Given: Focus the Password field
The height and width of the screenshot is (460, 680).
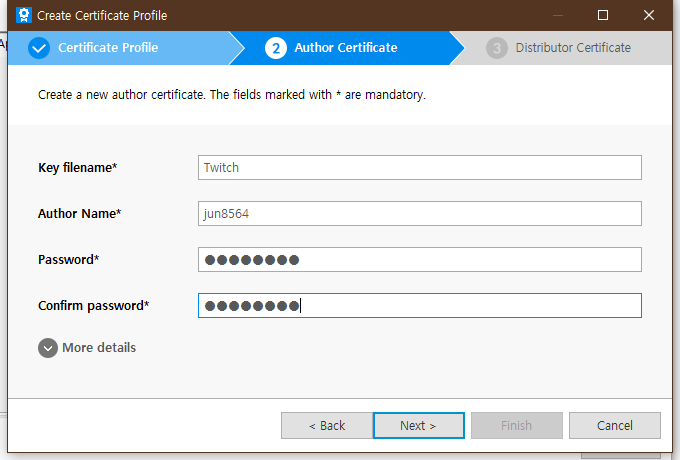Looking at the screenshot, I should click(420, 259).
